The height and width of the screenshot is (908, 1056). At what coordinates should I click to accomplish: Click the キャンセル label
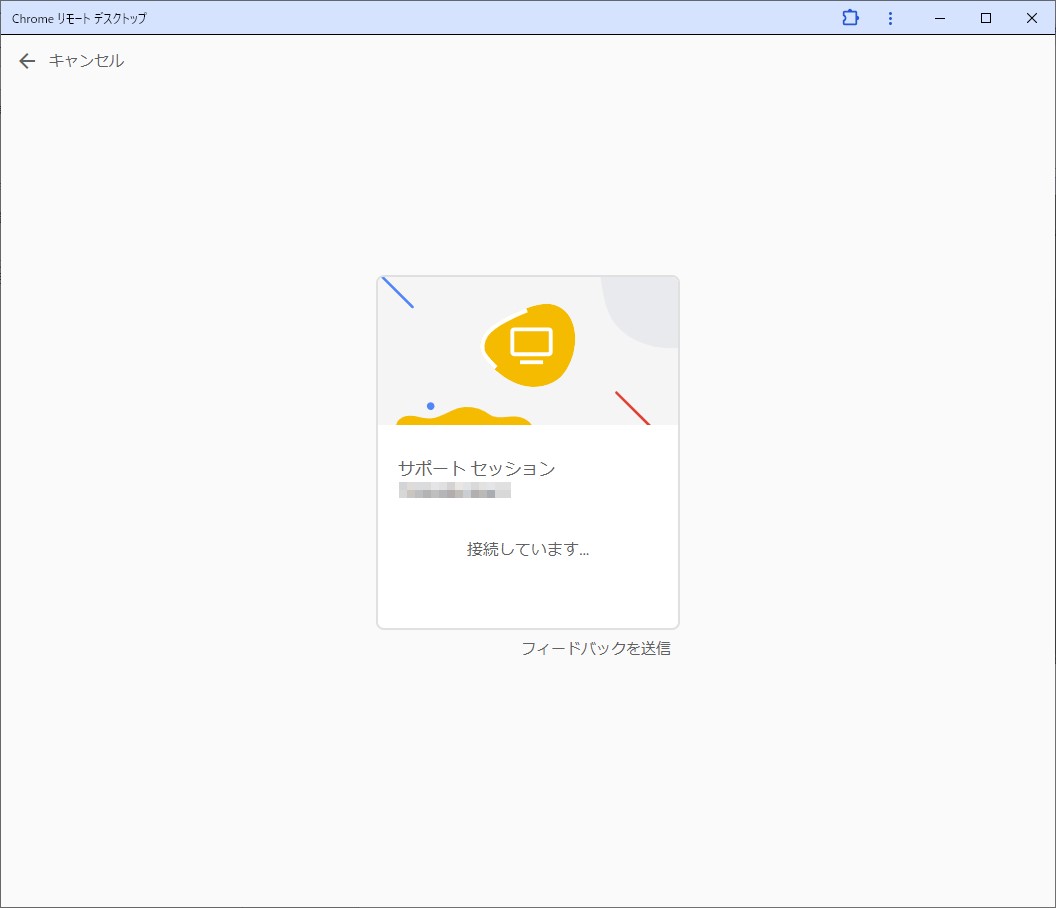tap(86, 61)
